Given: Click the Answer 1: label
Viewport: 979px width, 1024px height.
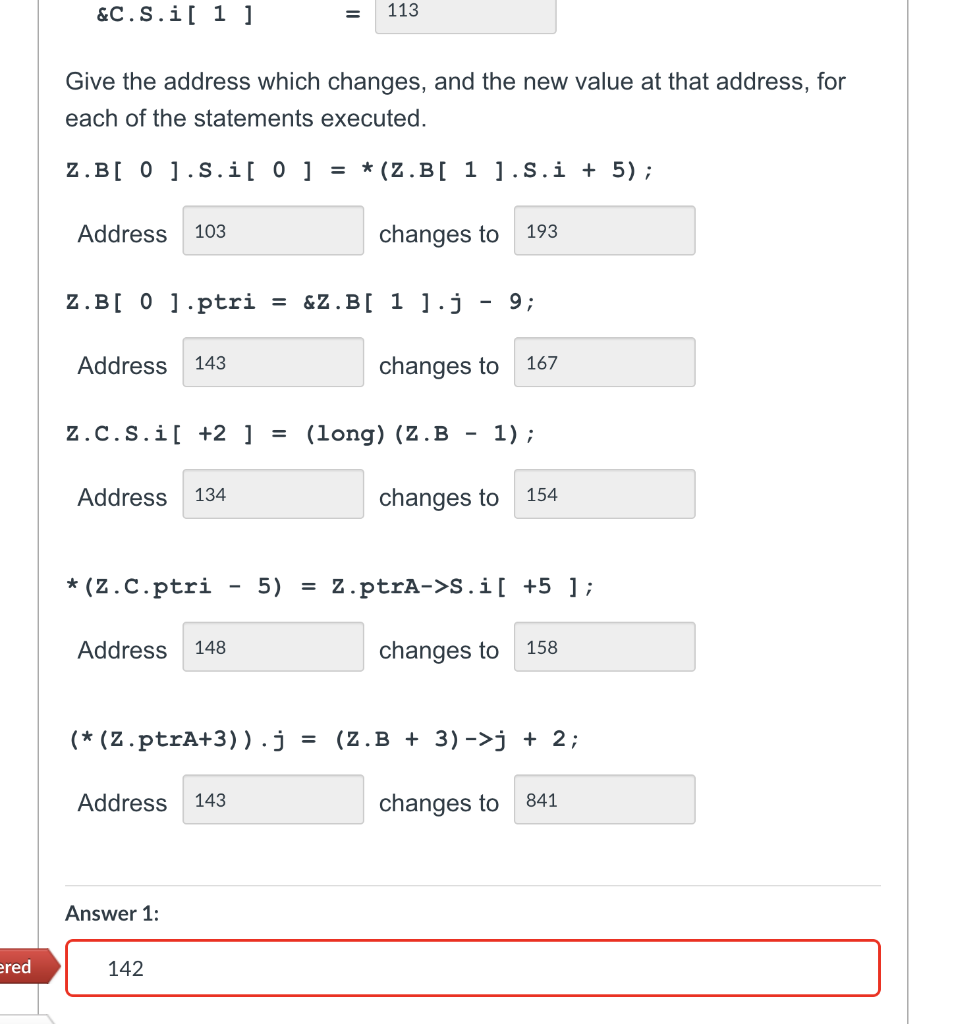Looking at the screenshot, I should 111,913.
